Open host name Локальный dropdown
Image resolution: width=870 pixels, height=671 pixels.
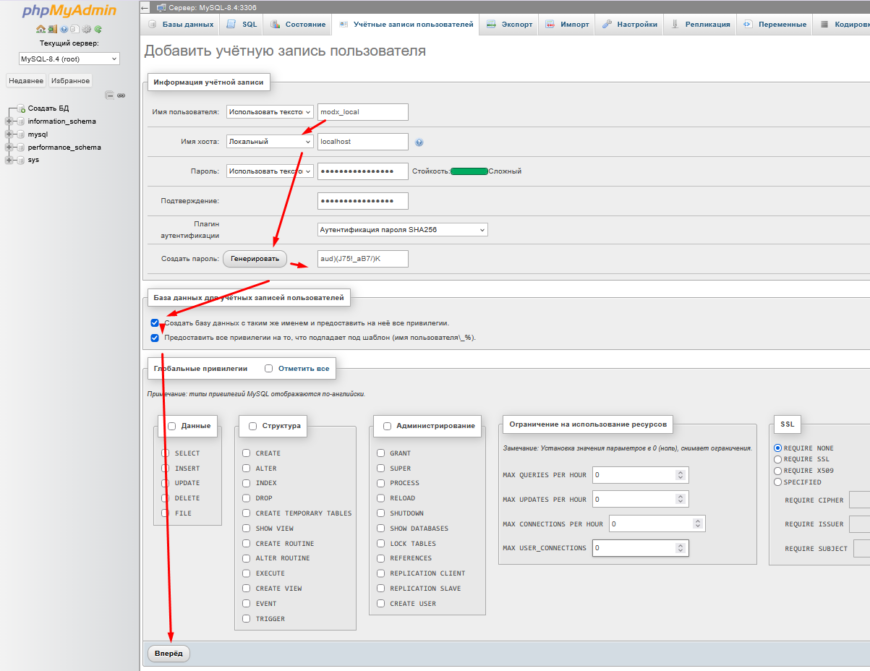(x=270, y=142)
